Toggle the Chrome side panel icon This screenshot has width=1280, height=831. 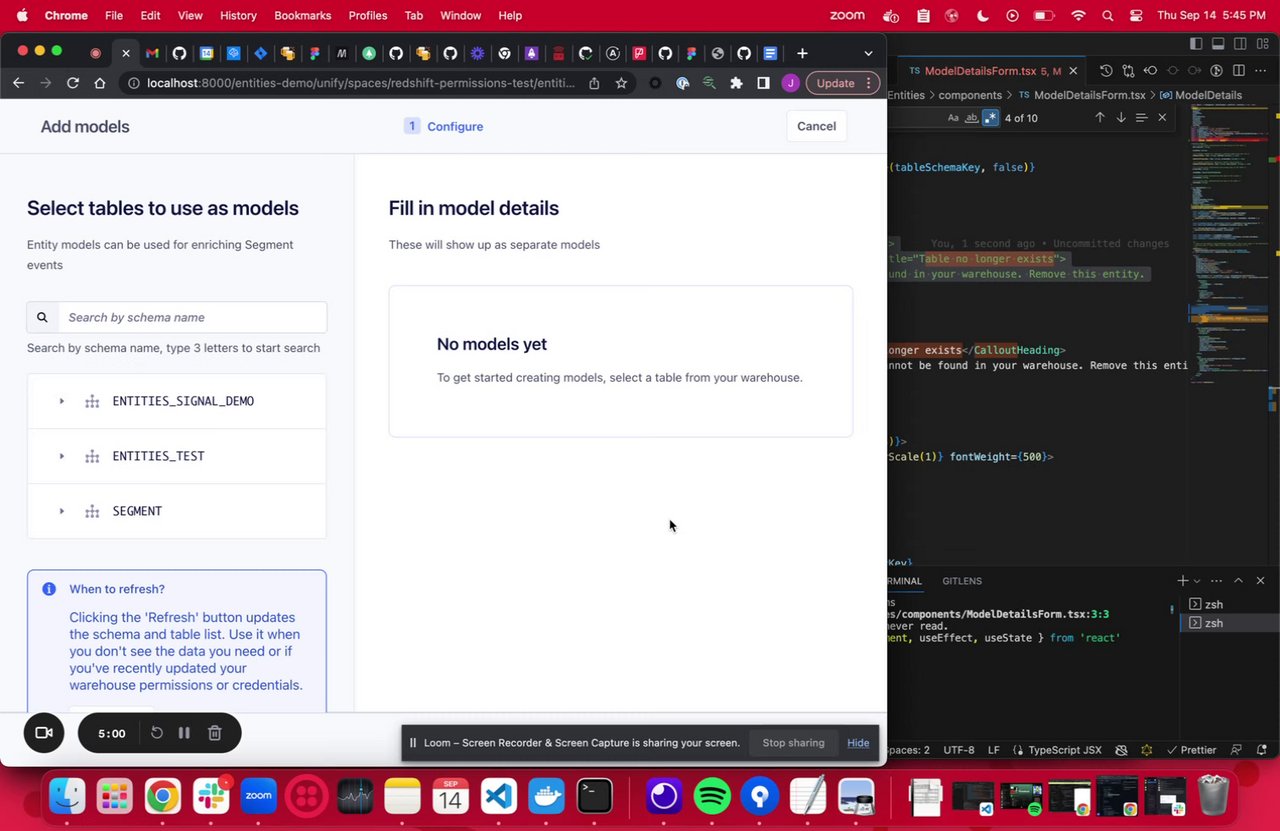pyautogui.click(x=763, y=83)
